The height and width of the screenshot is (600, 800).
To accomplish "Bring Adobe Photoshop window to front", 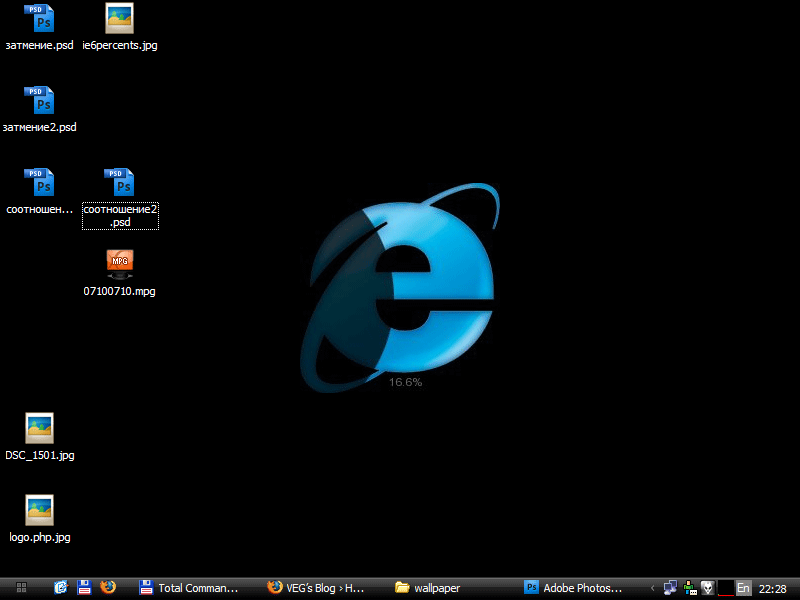I will tap(575, 588).
